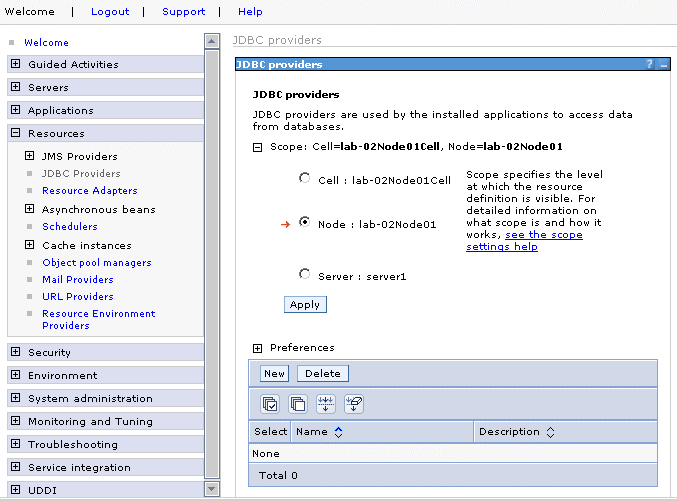
Task: Click Logout in the top bar
Action: (x=110, y=12)
